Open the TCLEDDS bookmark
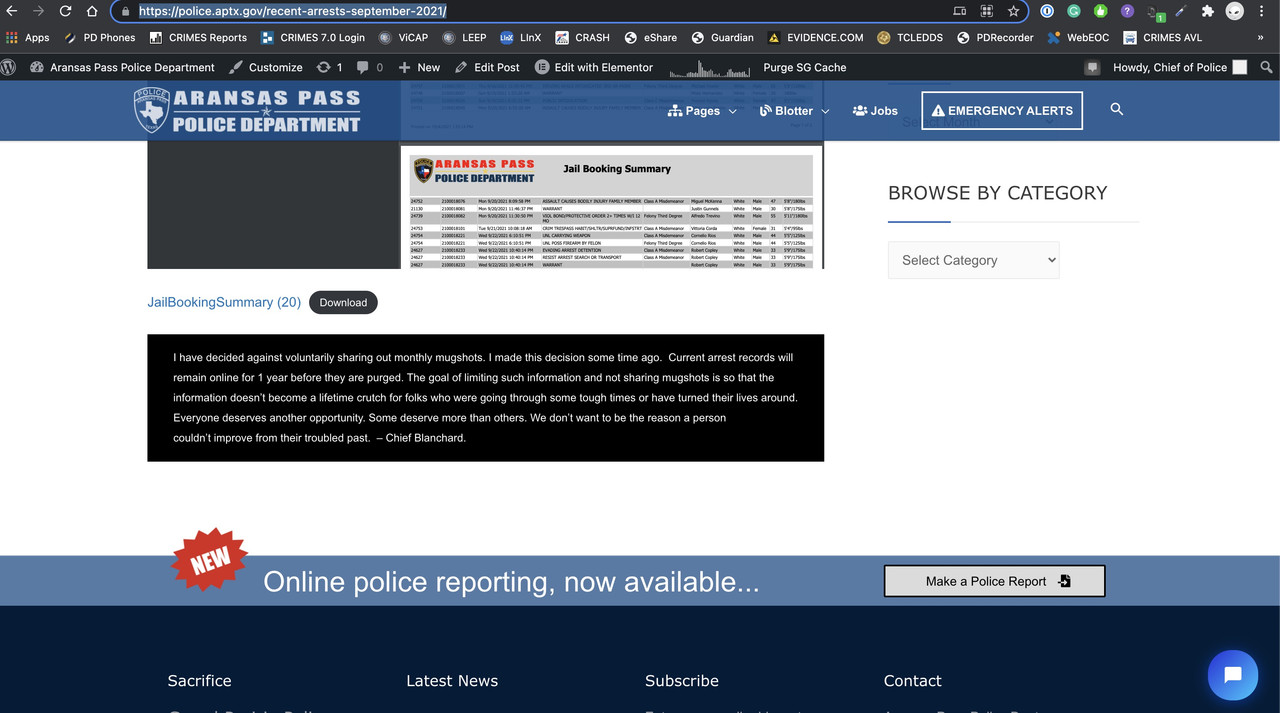Screen dimensions: 1280x713 [909, 37]
